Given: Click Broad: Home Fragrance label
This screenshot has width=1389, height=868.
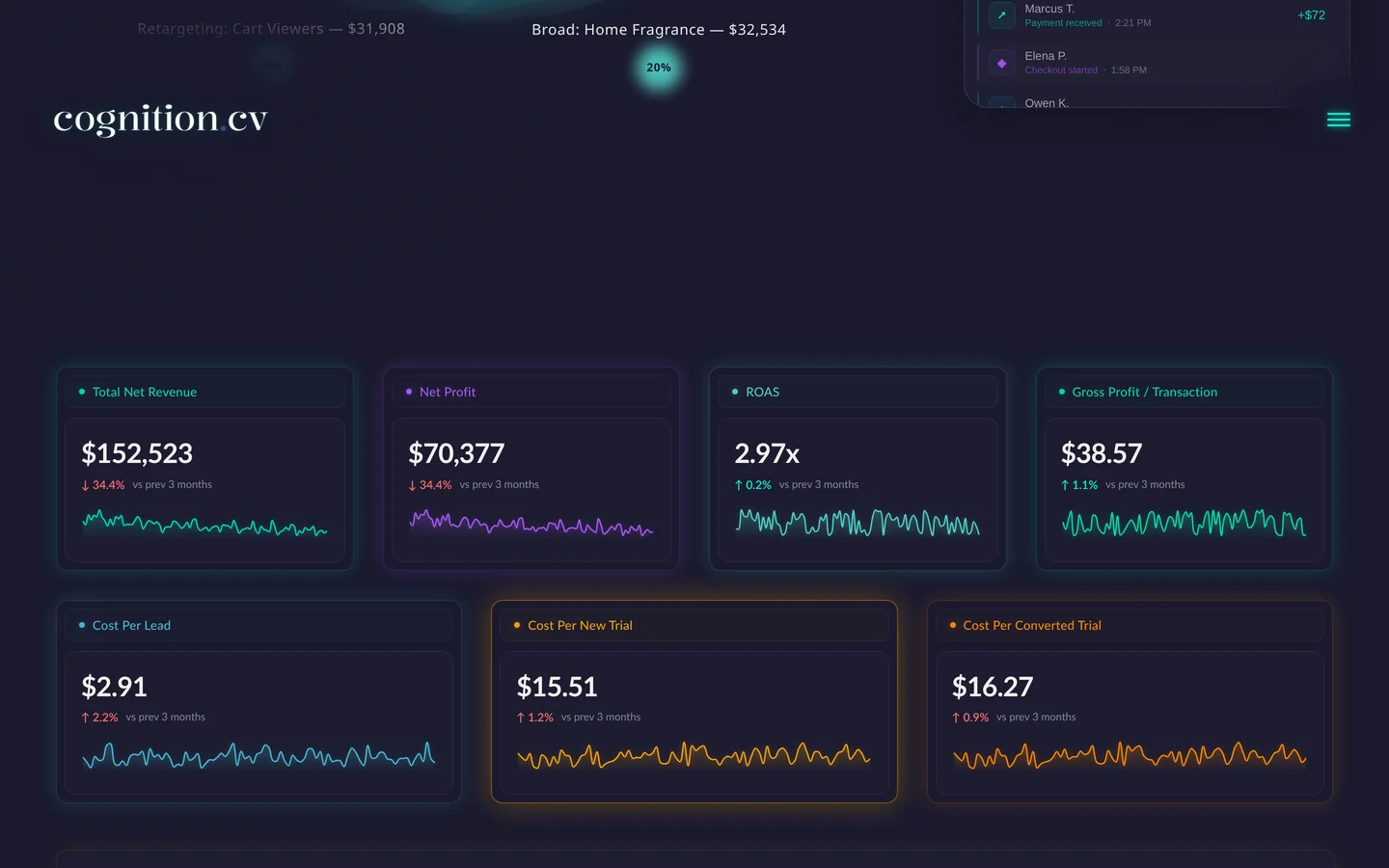Looking at the screenshot, I should 659,30.
